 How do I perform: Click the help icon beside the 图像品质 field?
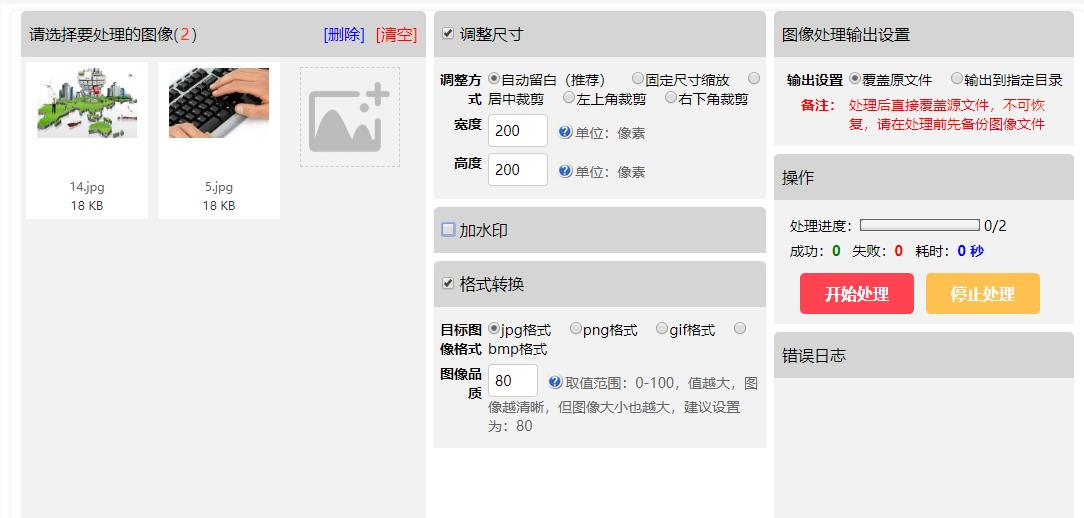(555, 381)
